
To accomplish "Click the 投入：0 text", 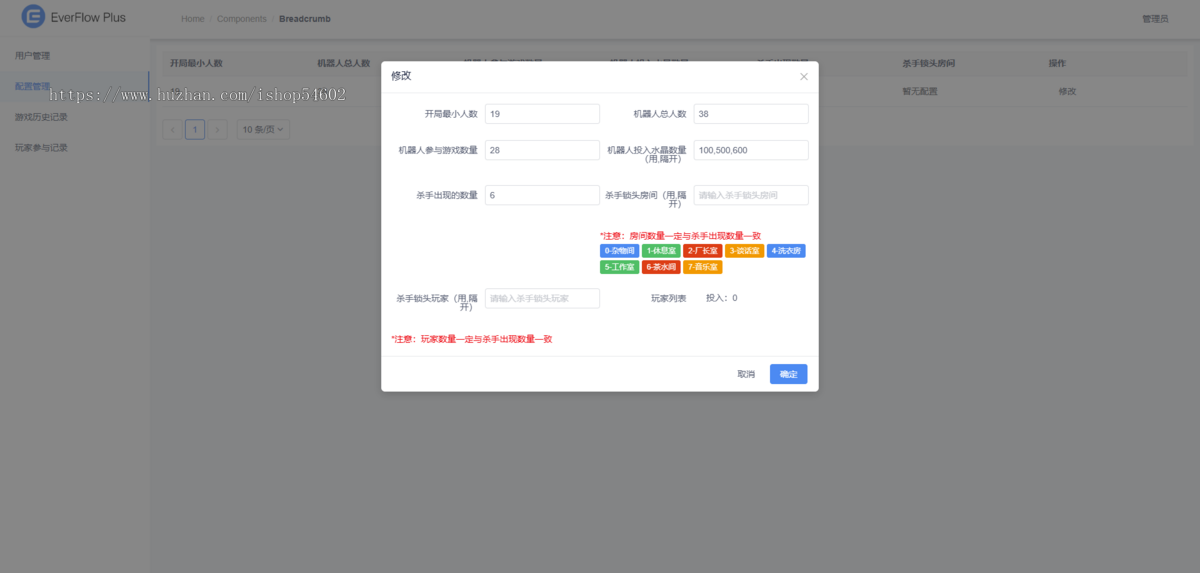I will (x=722, y=298).
